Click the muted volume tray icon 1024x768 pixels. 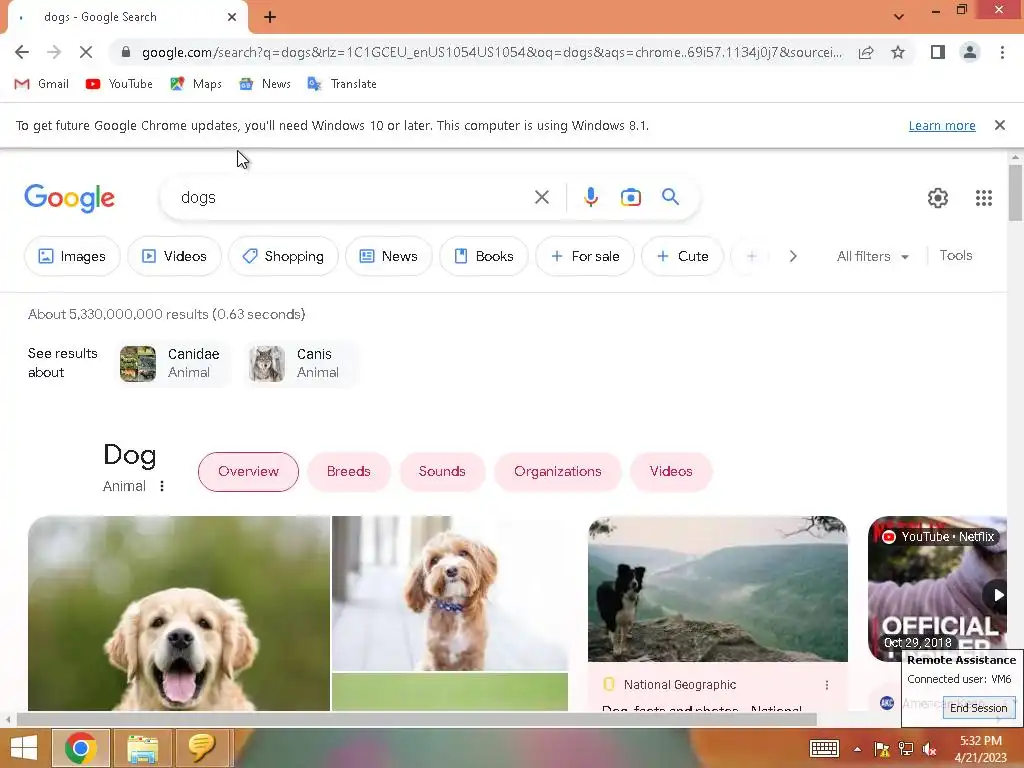pos(929,749)
